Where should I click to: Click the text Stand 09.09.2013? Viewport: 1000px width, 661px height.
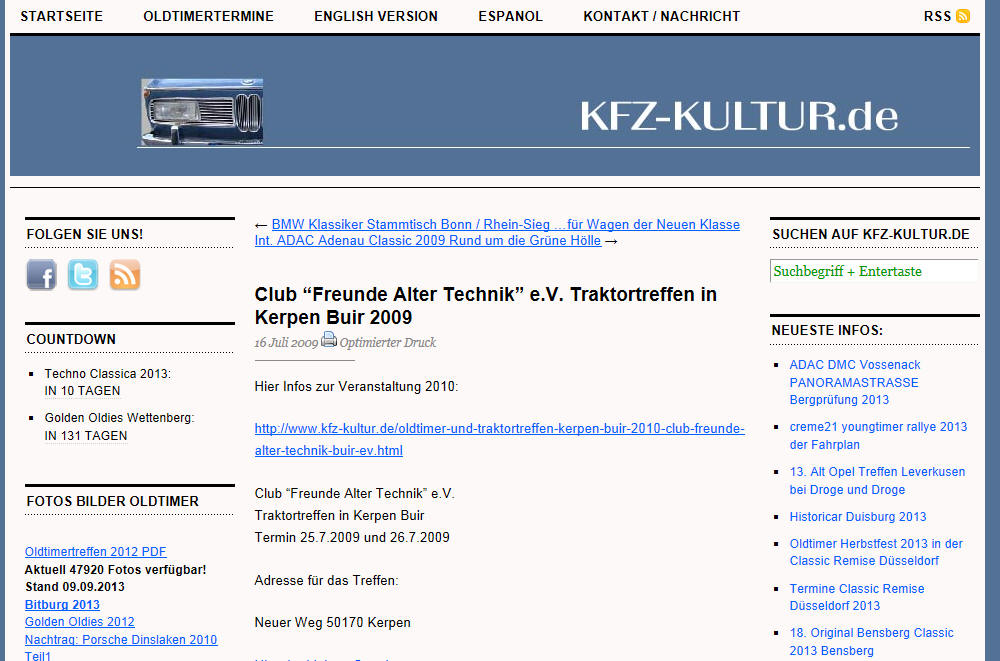pos(75,587)
